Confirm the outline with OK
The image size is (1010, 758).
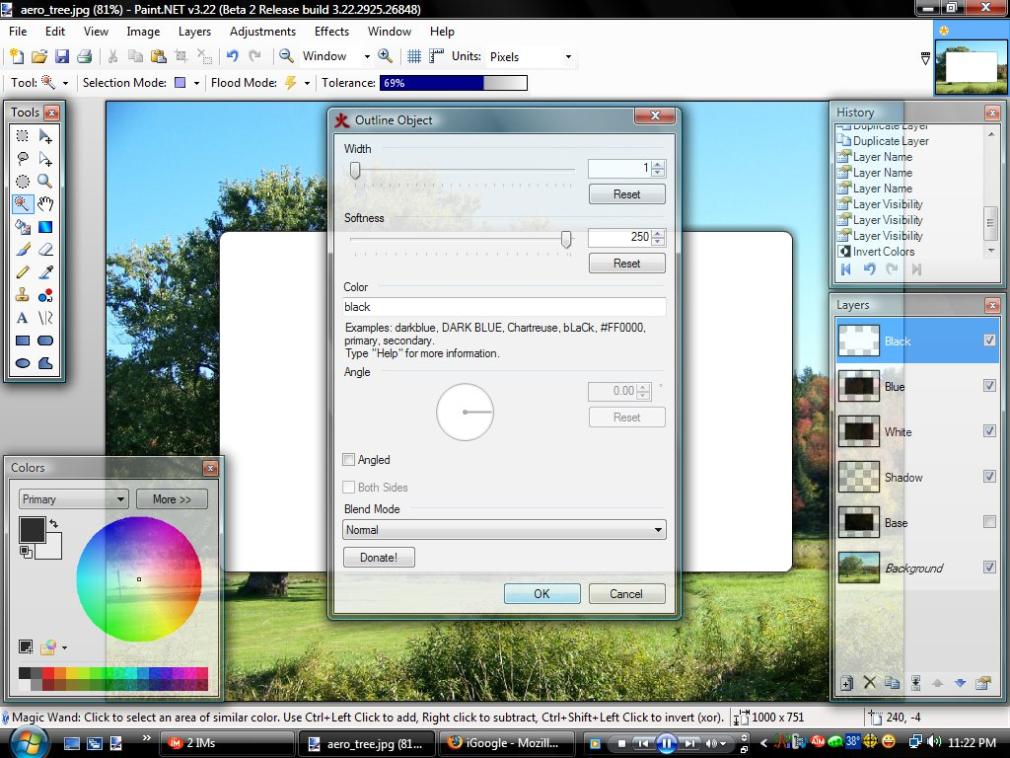point(541,593)
